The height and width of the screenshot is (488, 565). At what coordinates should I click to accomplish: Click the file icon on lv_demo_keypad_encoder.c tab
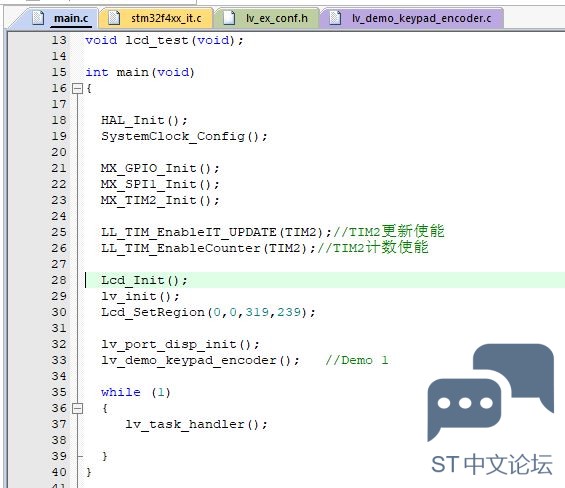[335, 18]
